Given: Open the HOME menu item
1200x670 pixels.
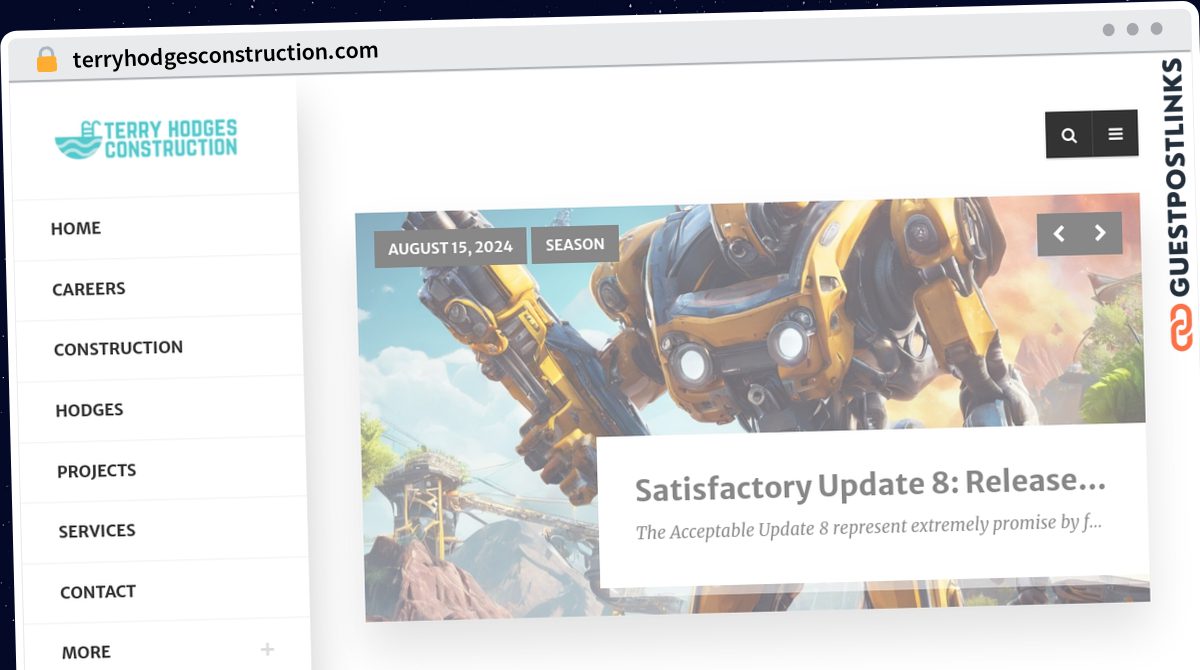Looking at the screenshot, I should [76, 228].
